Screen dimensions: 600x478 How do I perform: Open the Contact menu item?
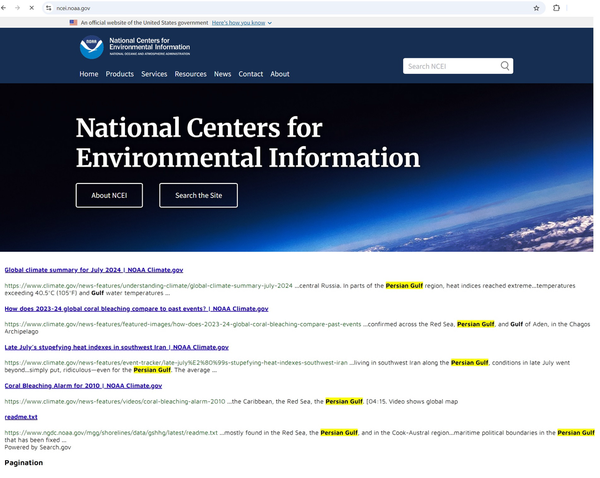251,74
